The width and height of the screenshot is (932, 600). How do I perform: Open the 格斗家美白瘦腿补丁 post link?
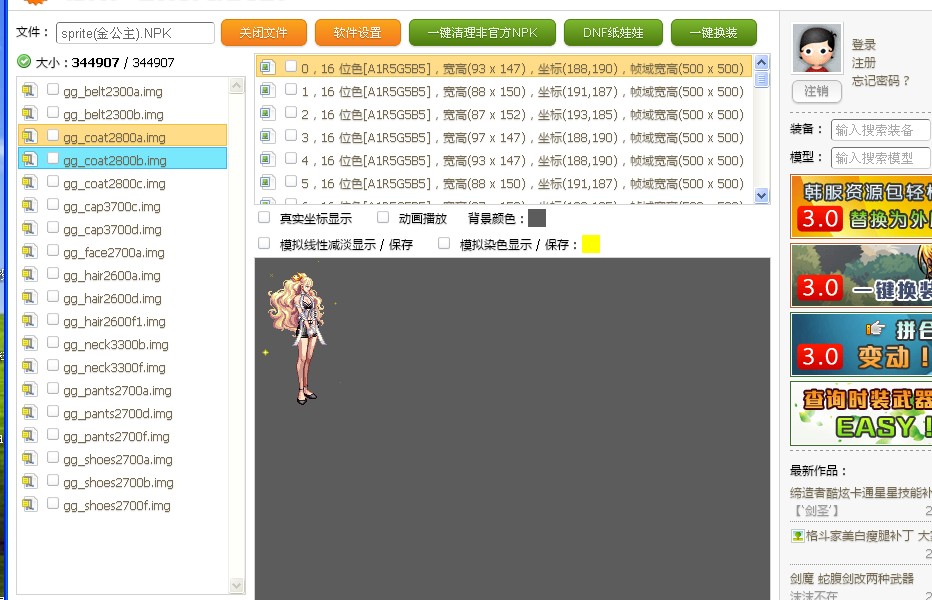(x=868, y=536)
